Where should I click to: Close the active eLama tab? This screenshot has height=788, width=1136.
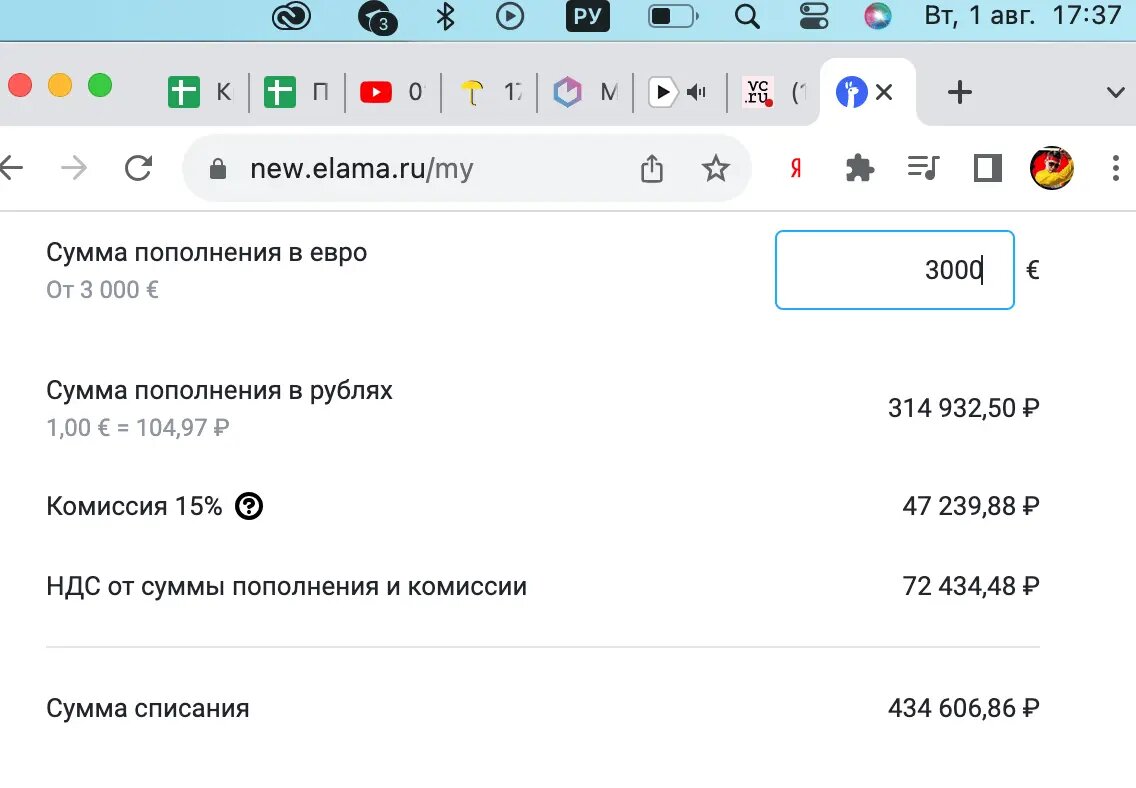[884, 92]
